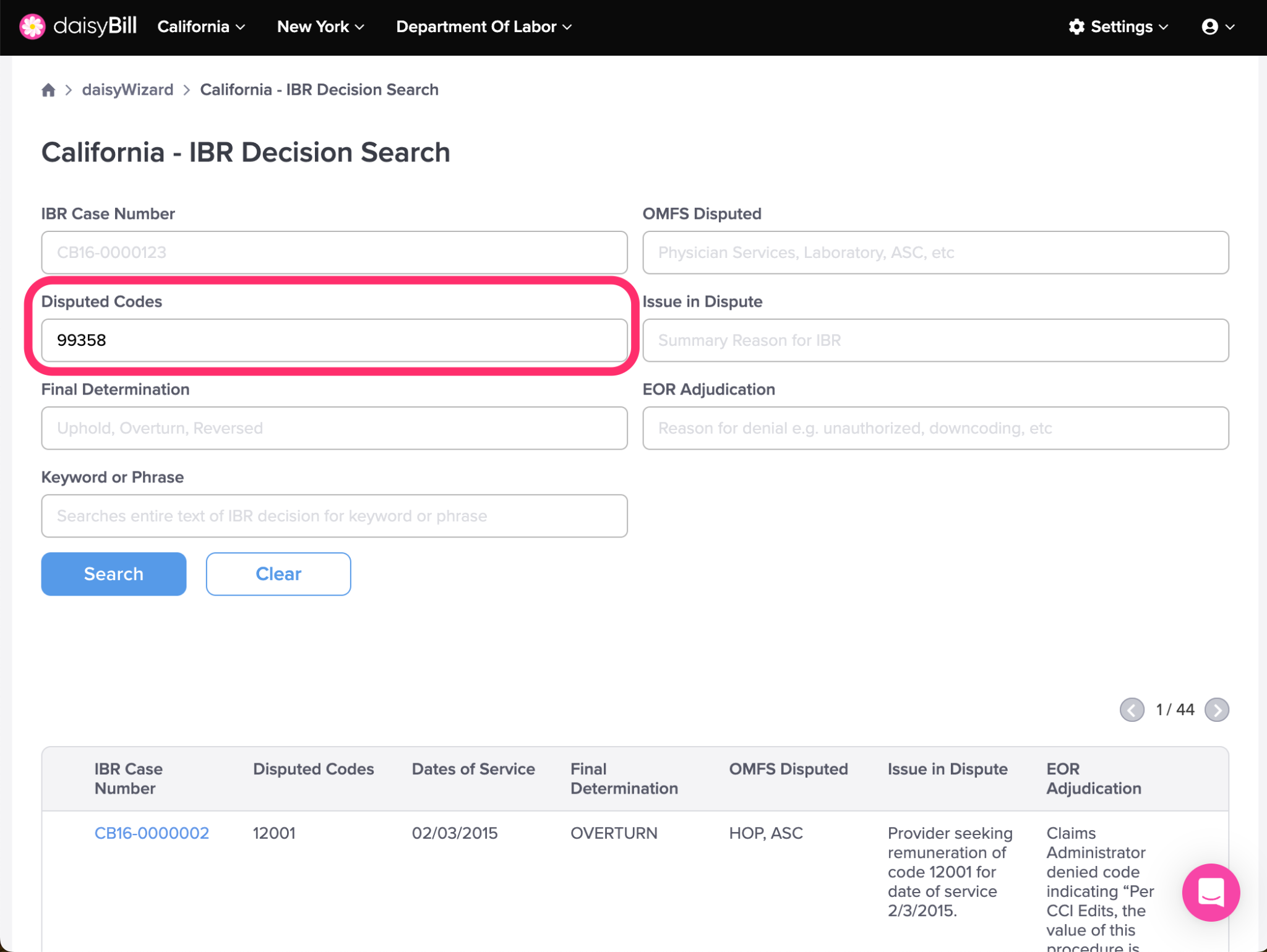The height and width of the screenshot is (952, 1267).
Task: Focus the Final Determination field
Action: pos(334,428)
